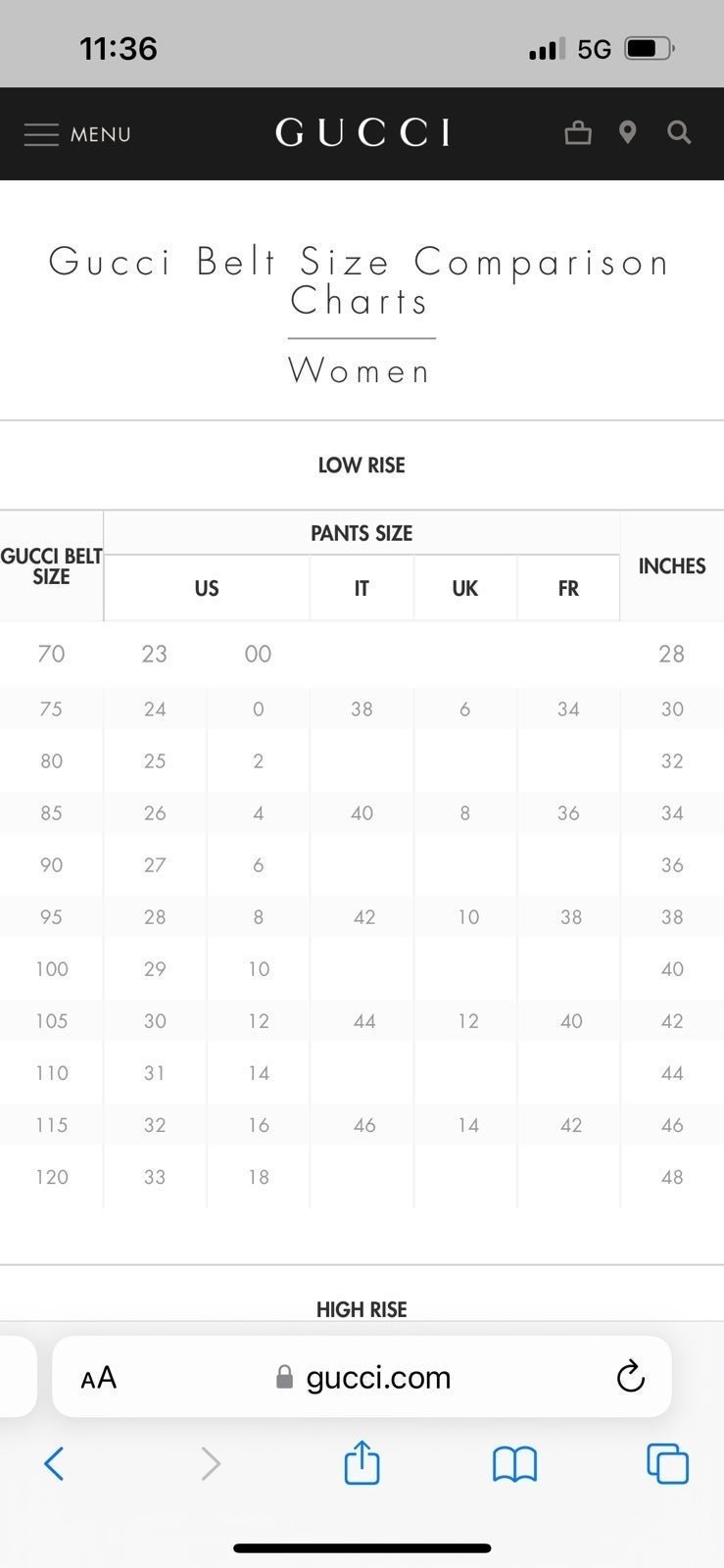Open the Safari bookmarks book icon
This screenshot has width=724, height=1568.
pyautogui.click(x=514, y=1465)
